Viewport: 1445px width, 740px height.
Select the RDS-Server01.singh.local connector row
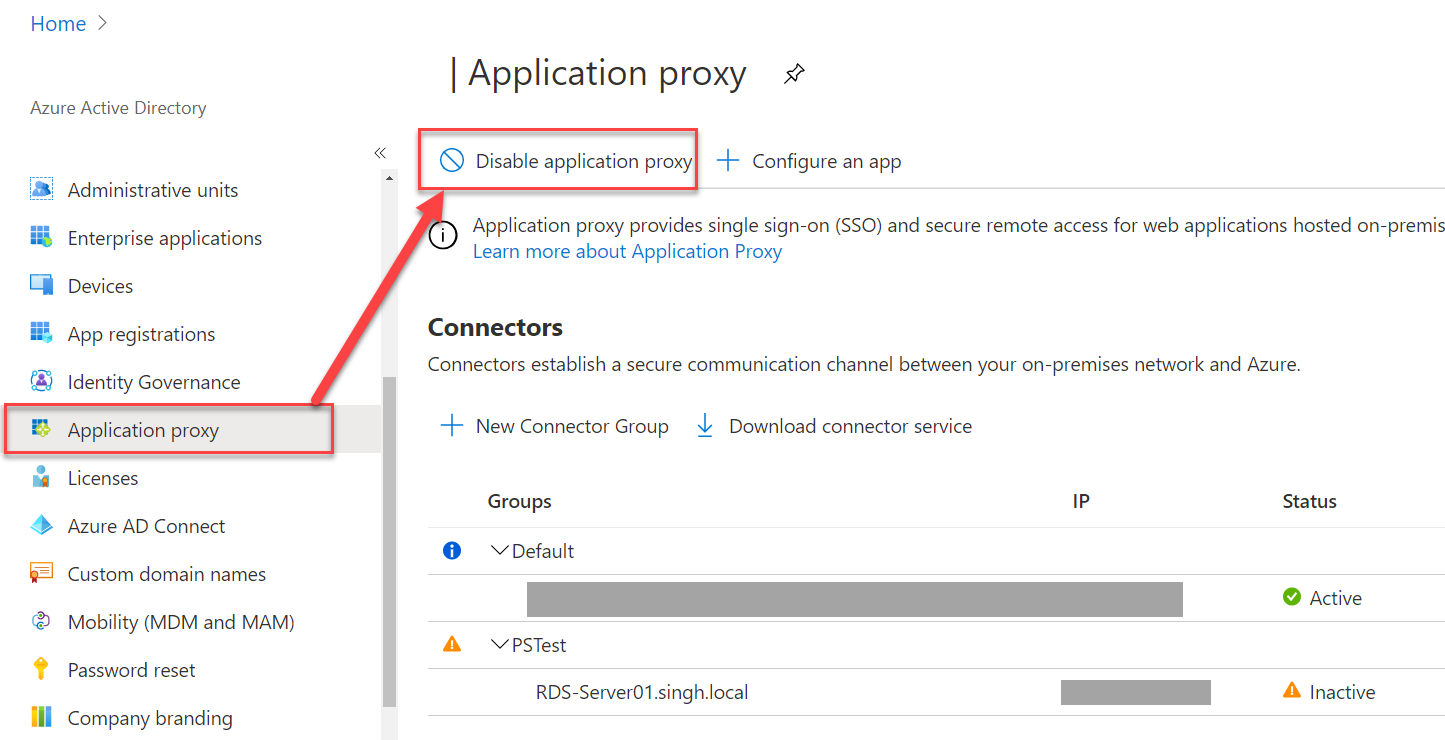[642, 692]
